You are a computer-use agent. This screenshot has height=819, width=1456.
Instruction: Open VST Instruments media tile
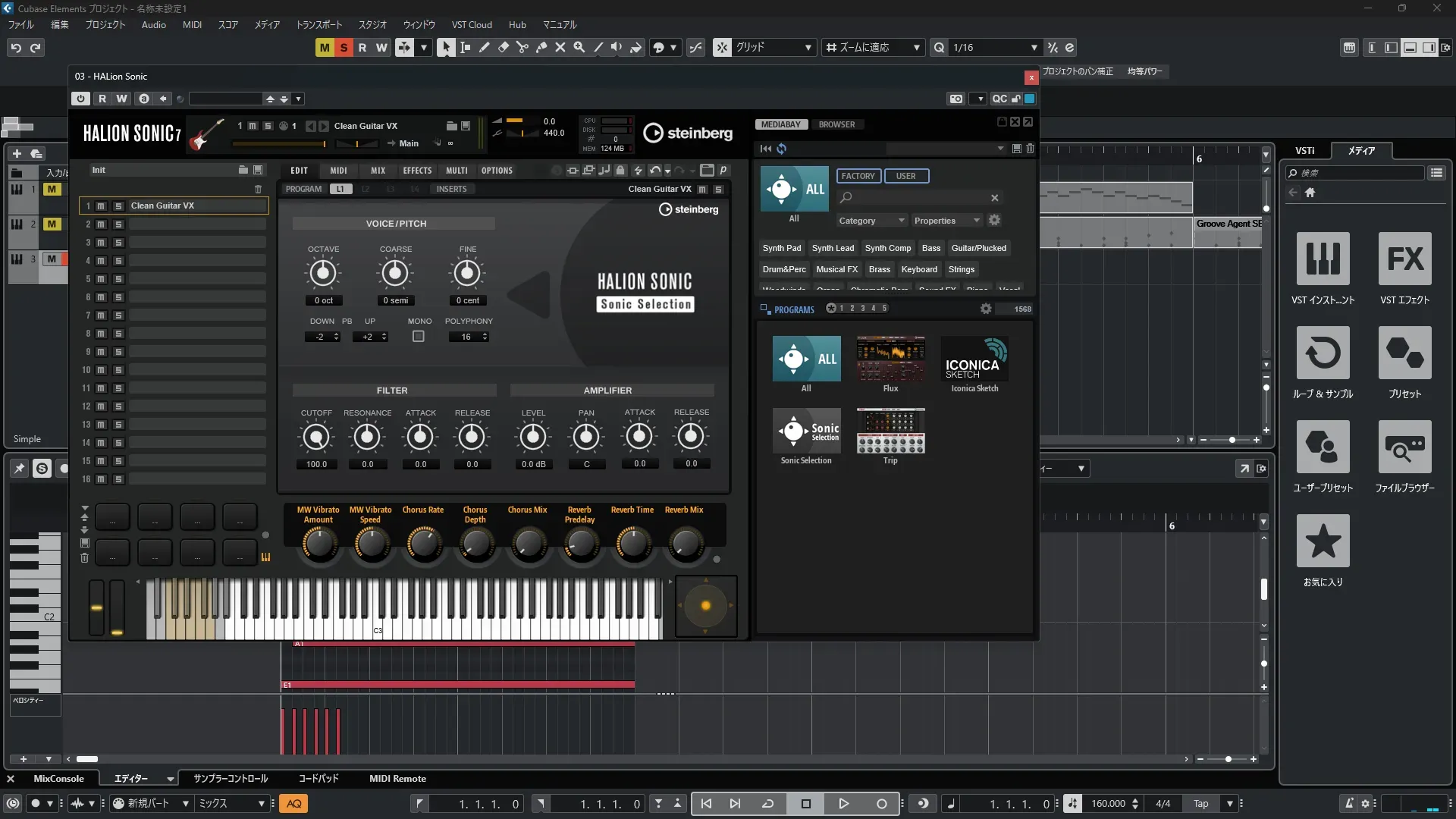pyautogui.click(x=1323, y=259)
